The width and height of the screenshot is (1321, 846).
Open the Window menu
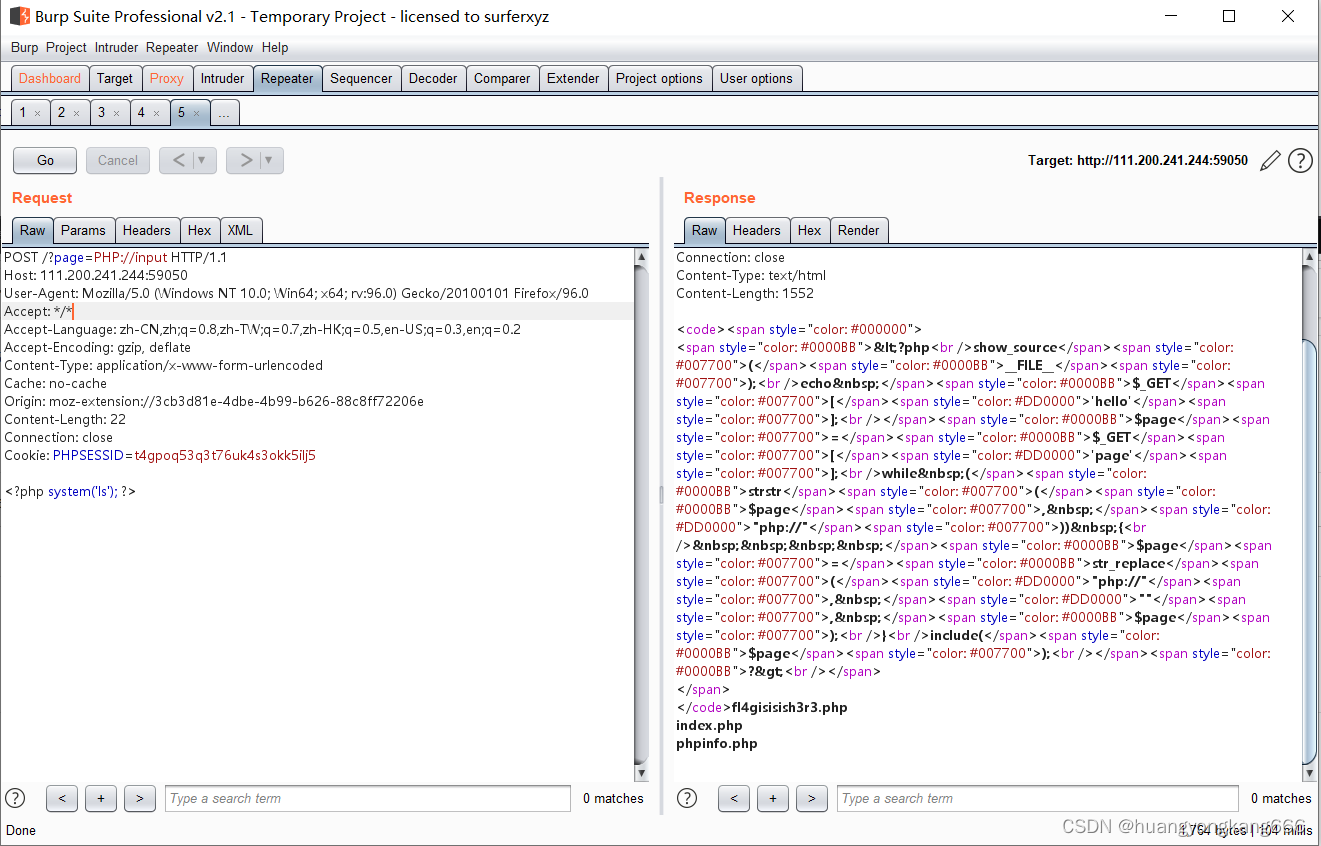230,47
